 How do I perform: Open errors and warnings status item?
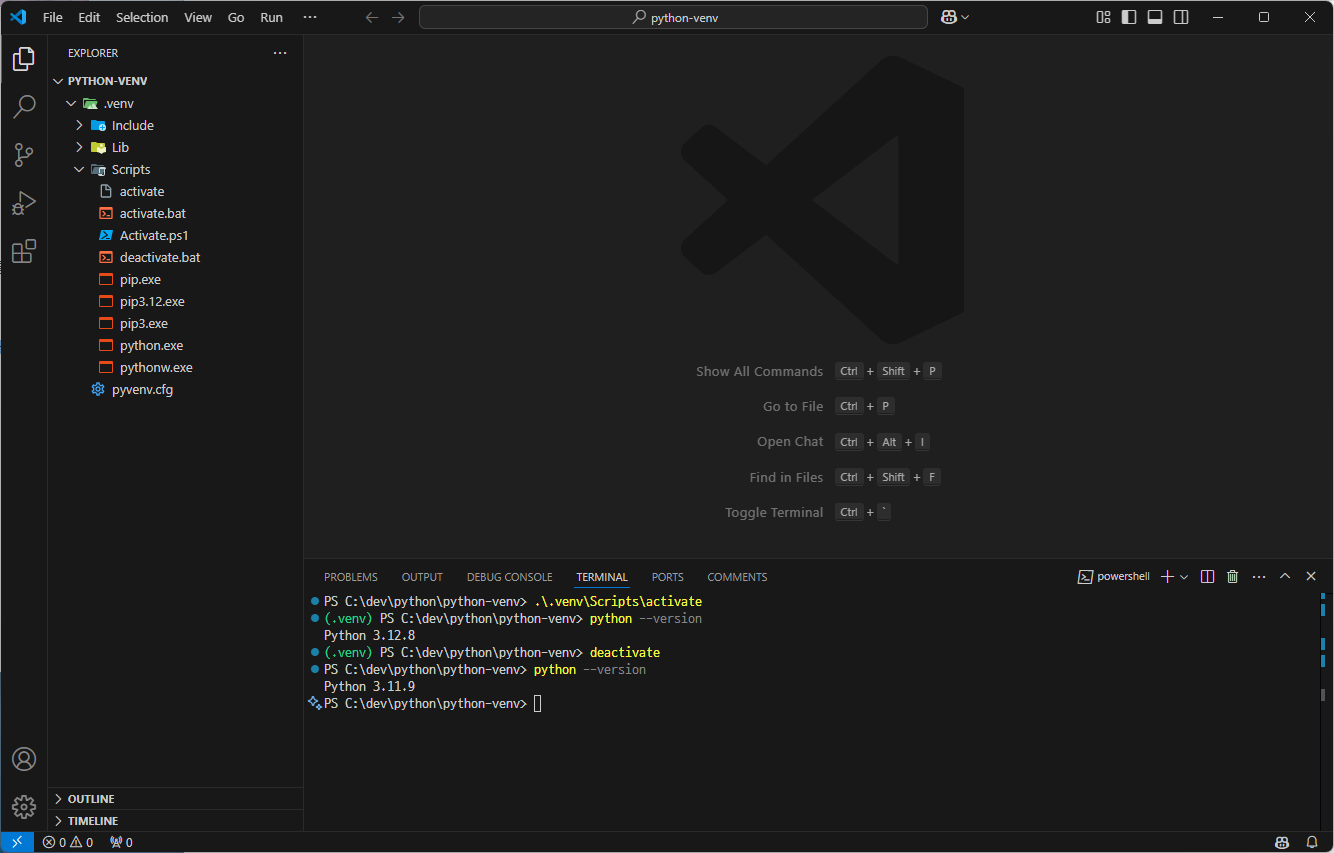[x=68, y=842]
